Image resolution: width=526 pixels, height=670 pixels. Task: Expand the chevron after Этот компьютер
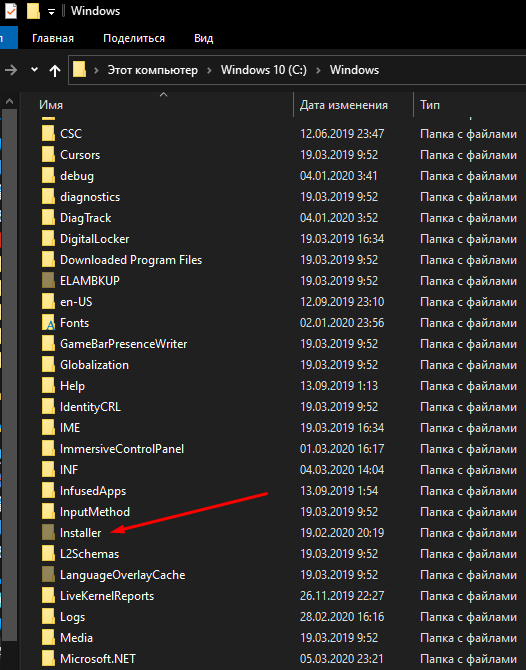(x=209, y=70)
